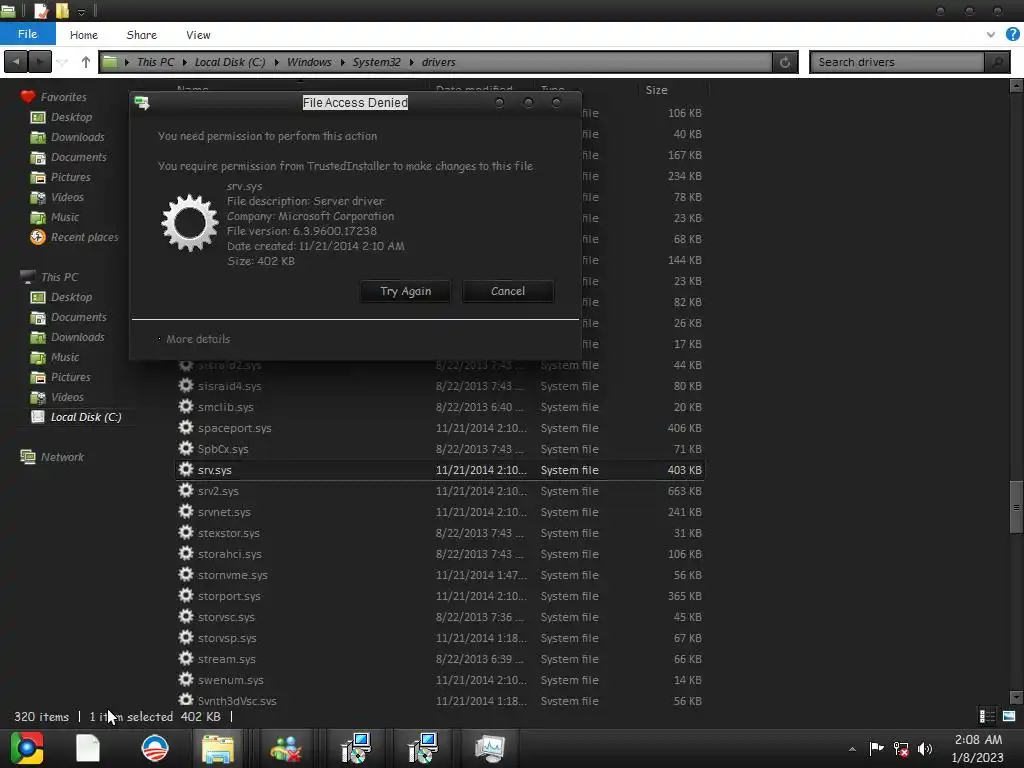Open Network in the navigation pane
1024x768 pixels.
[x=62, y=457]
